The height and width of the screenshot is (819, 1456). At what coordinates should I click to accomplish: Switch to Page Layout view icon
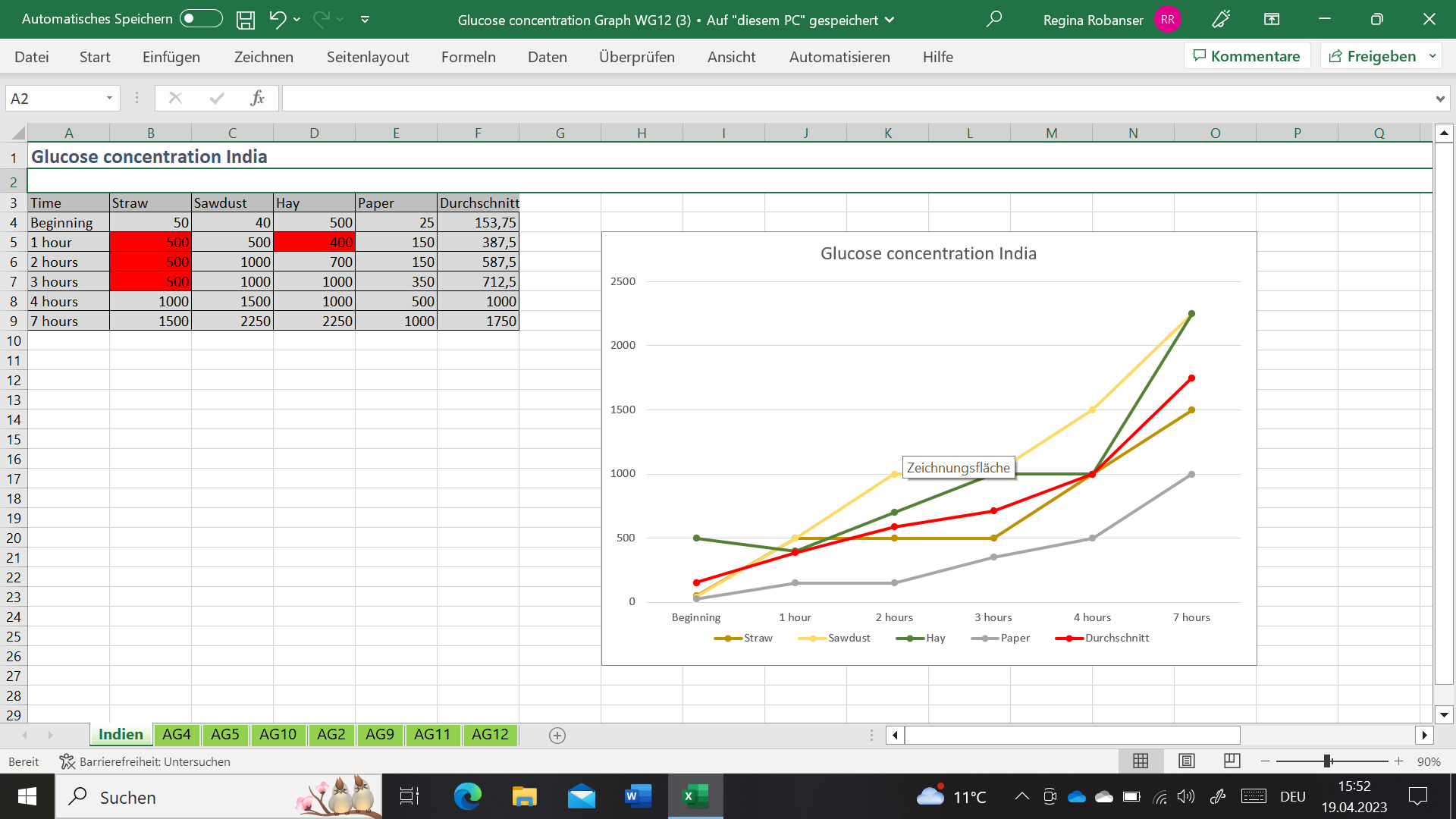click(x=1186, y=761)
